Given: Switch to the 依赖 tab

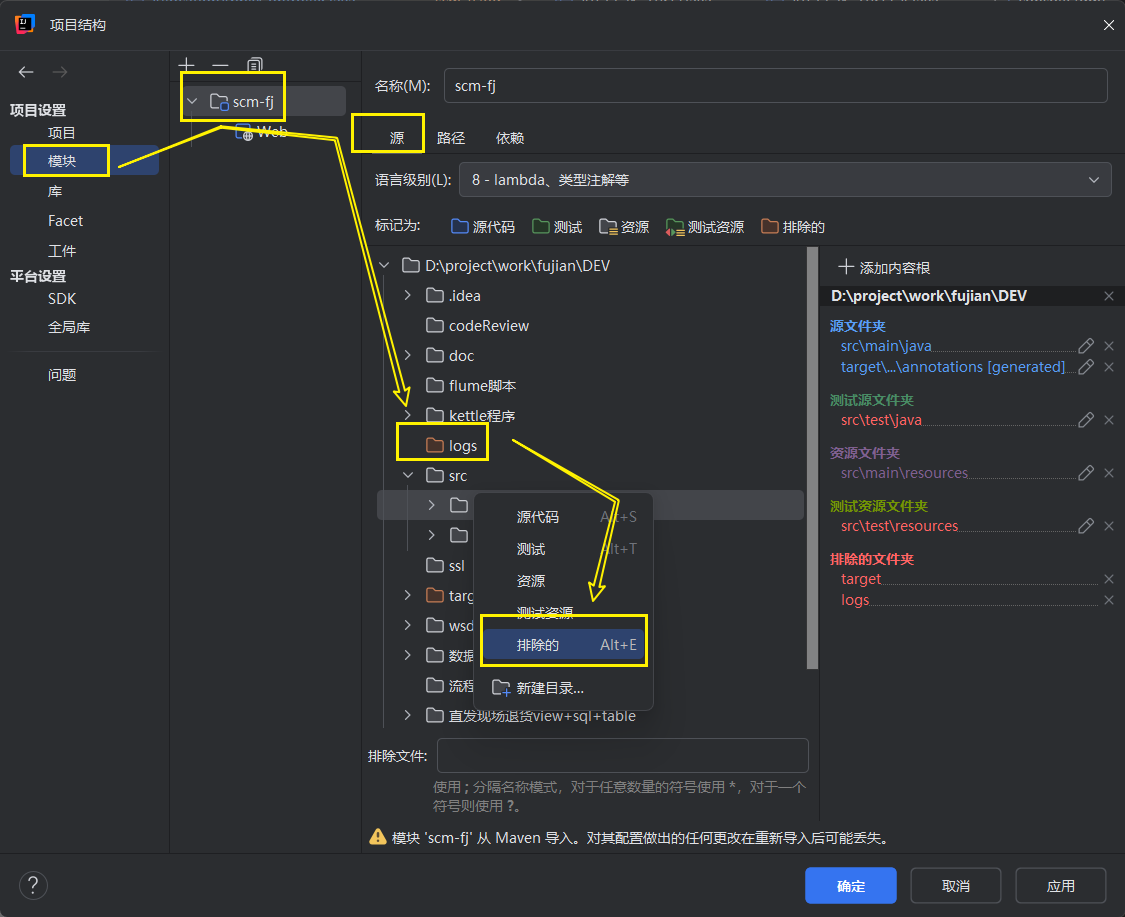Looking at the screenshot, I should [510, 138].
